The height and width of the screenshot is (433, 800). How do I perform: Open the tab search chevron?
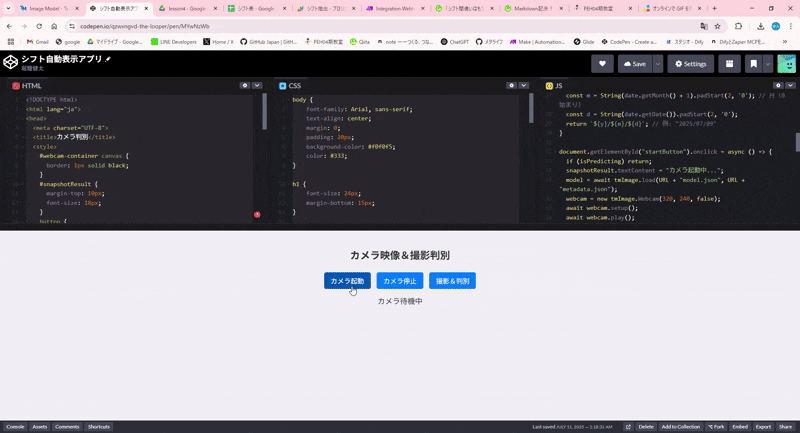pyautogui.click(x=8, y=9)
